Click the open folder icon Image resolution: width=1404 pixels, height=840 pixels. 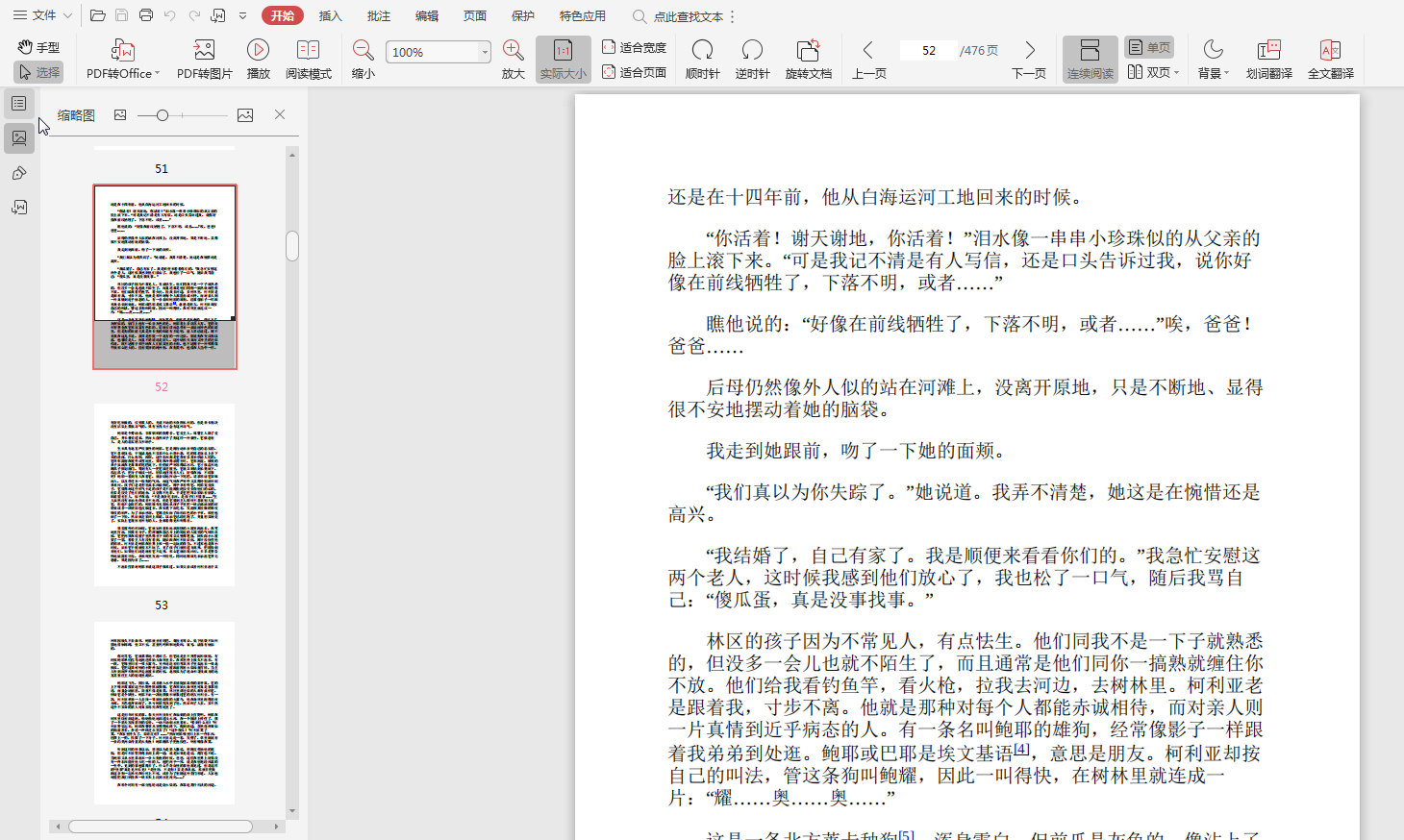pos(97,15)
